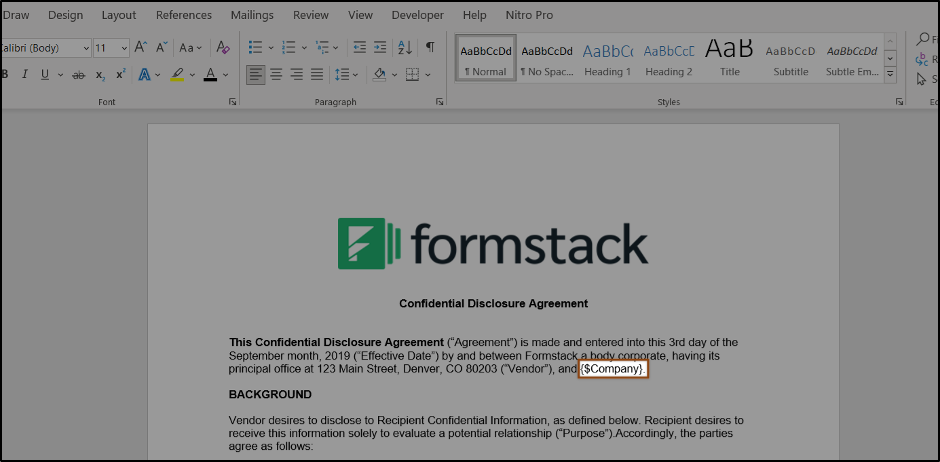Apply the Title style
The width and height of the screenshot is (940, 462).
[729, 58]
